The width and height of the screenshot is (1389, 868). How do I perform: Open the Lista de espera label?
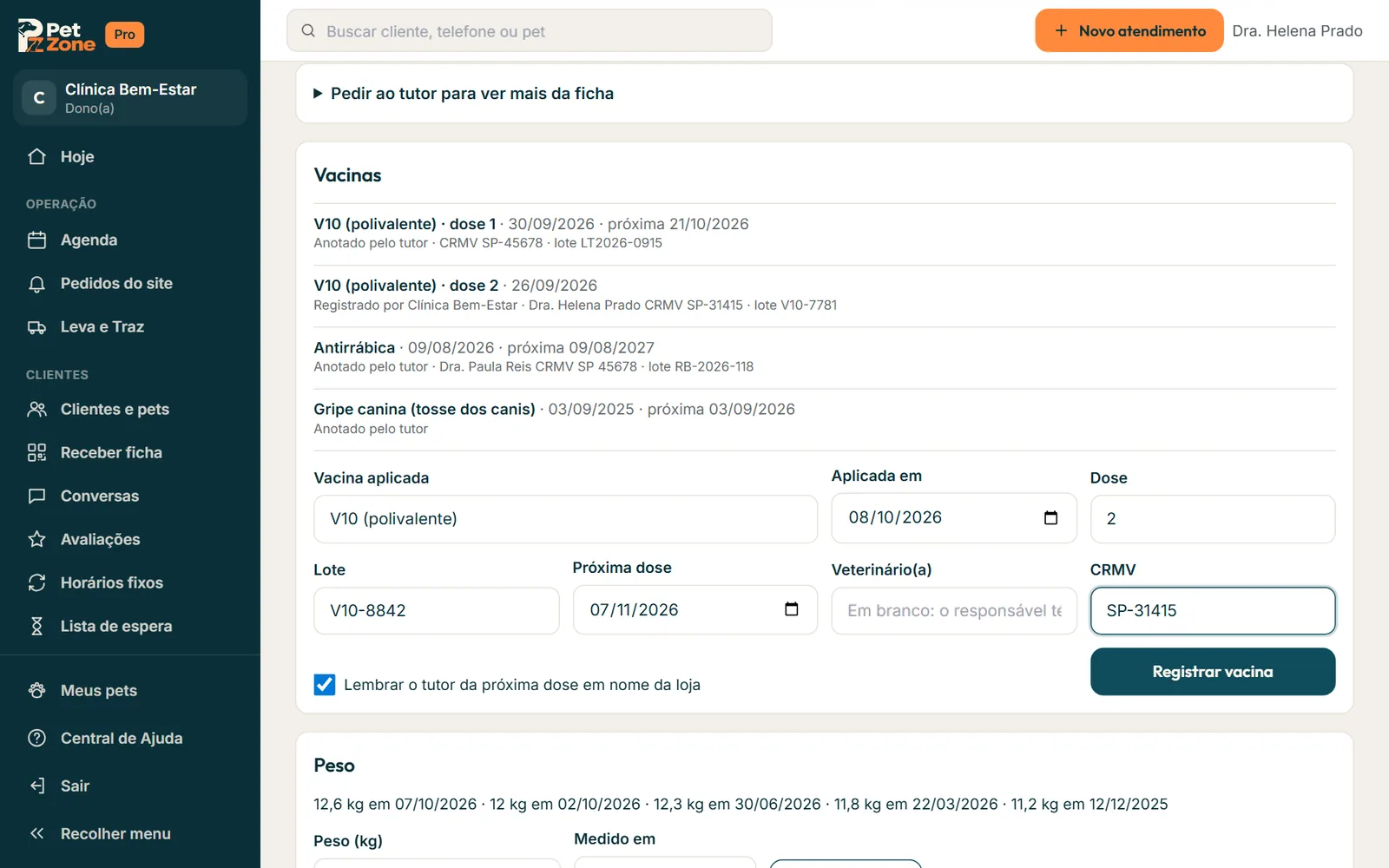116,627
